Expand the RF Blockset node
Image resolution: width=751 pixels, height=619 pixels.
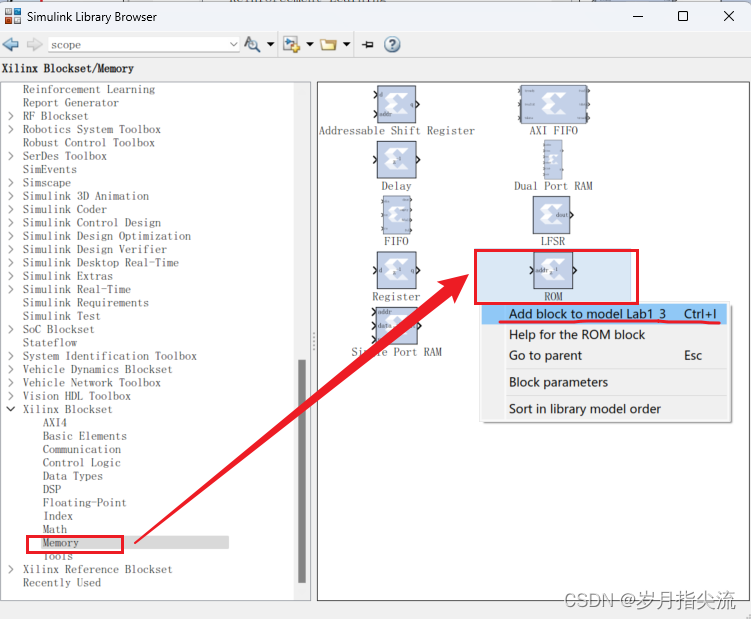click(11, 116)
